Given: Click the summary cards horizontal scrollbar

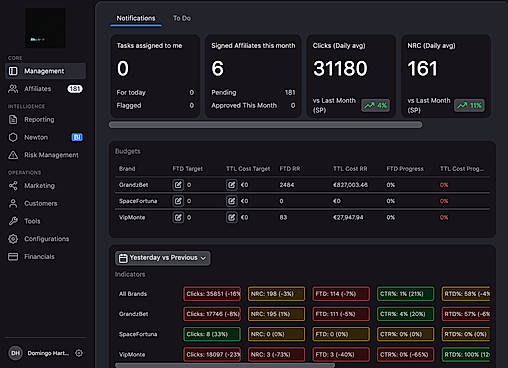Looking at the screenshot, I should tap(266, 125).
